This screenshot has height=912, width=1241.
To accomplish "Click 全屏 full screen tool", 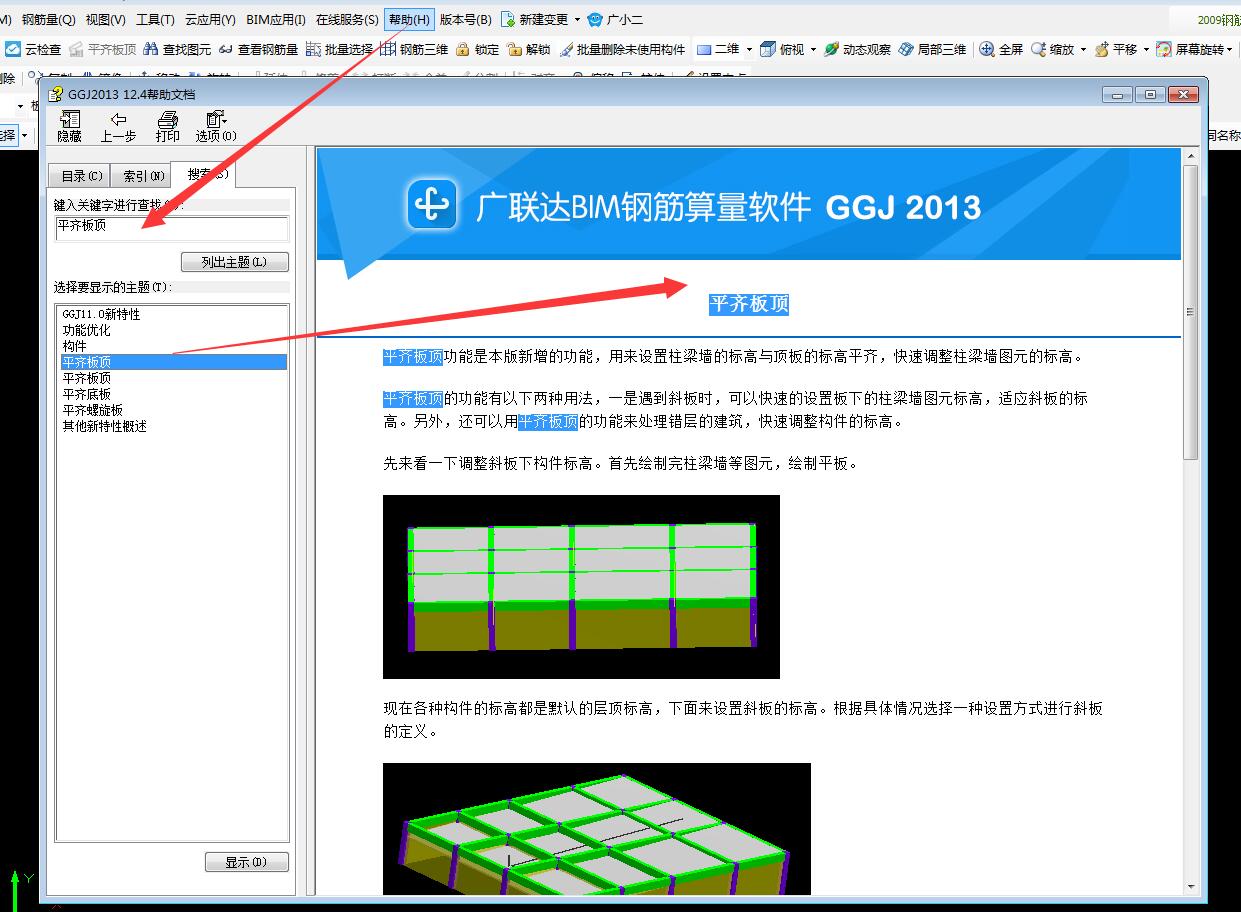I will (x=1001, y=49).
